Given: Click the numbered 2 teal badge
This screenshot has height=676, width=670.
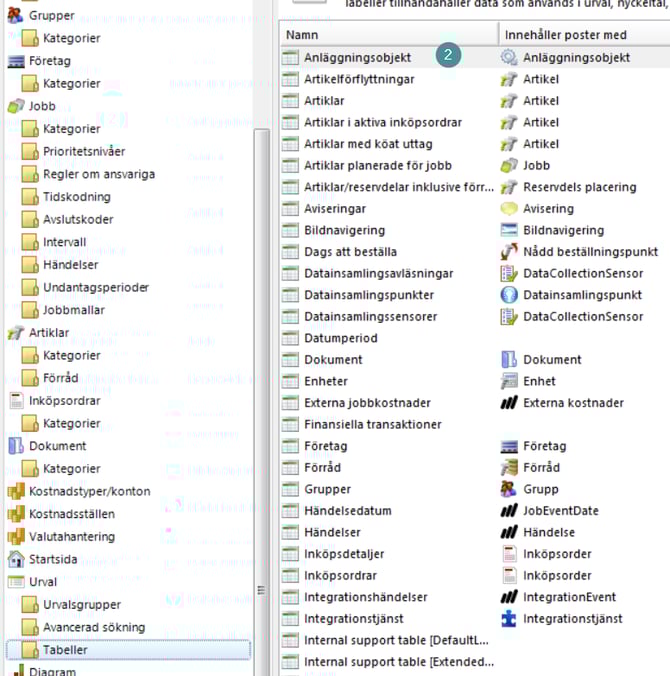Looking at the screenshot, I should click(450, 56).
